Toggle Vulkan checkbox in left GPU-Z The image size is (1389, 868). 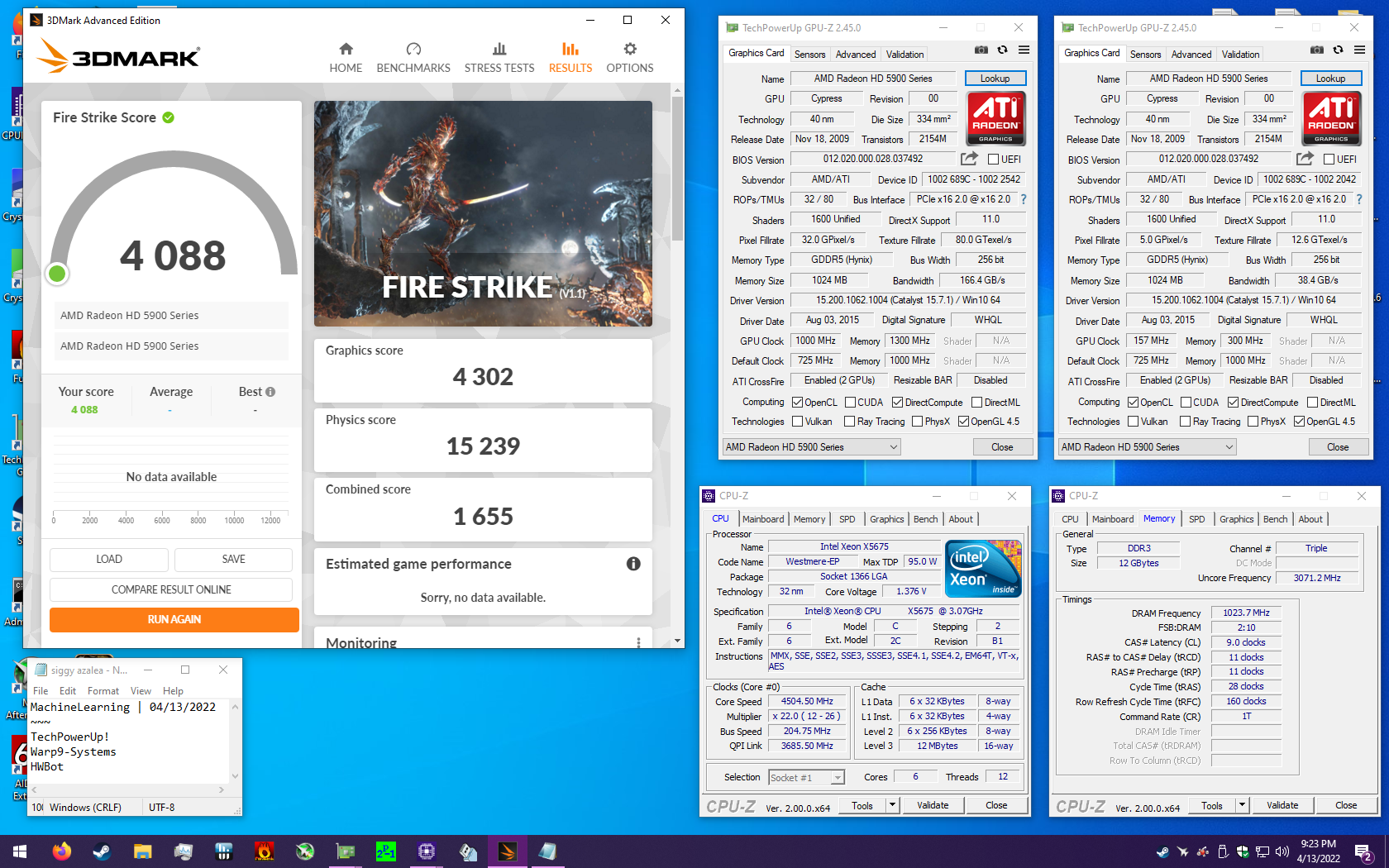(797, 422)
